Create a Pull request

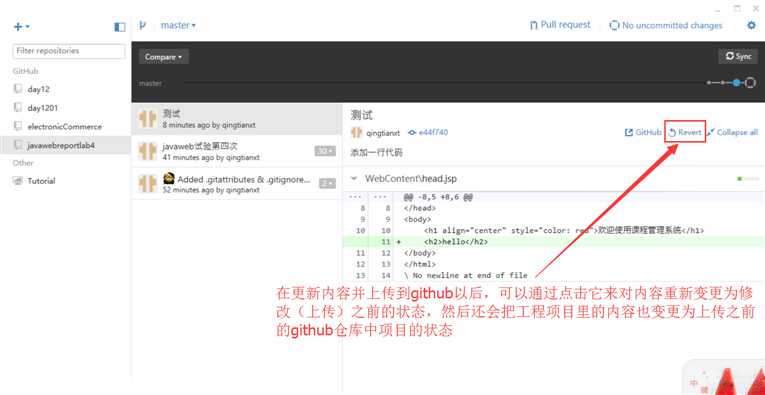tap(560, 25)
